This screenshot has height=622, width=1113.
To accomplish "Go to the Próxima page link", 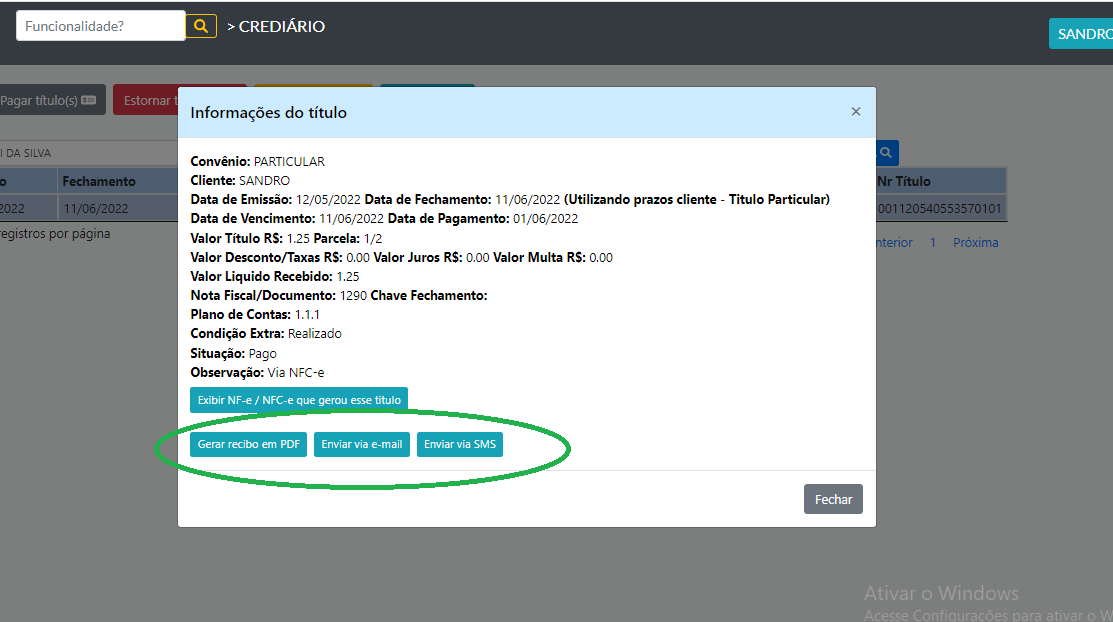I will coord(975,242).
